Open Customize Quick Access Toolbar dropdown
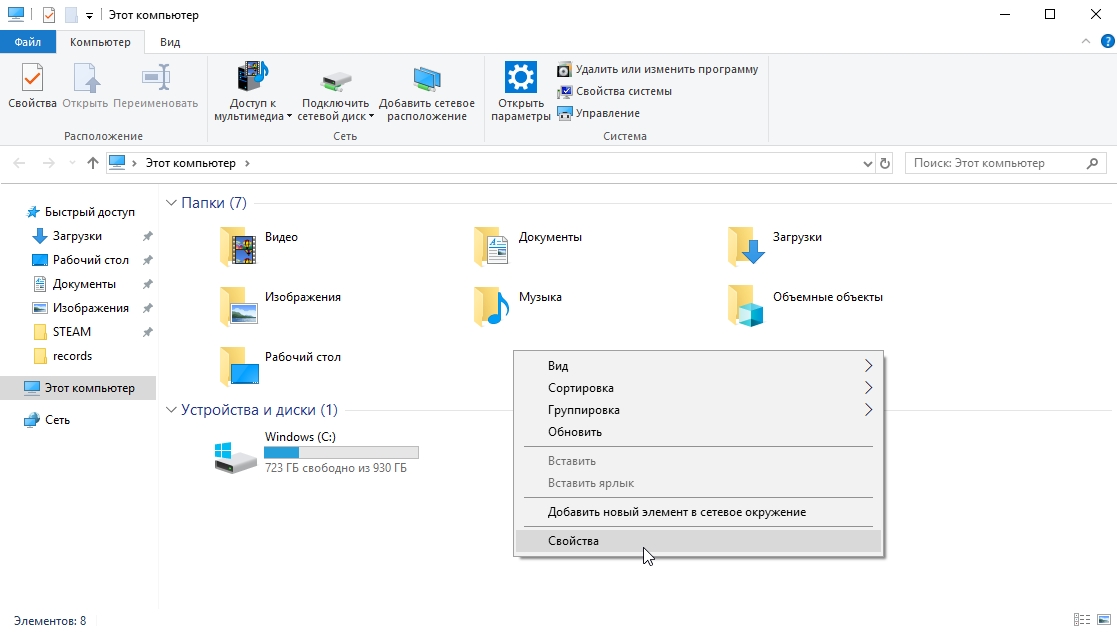 (x=89, y=15)
